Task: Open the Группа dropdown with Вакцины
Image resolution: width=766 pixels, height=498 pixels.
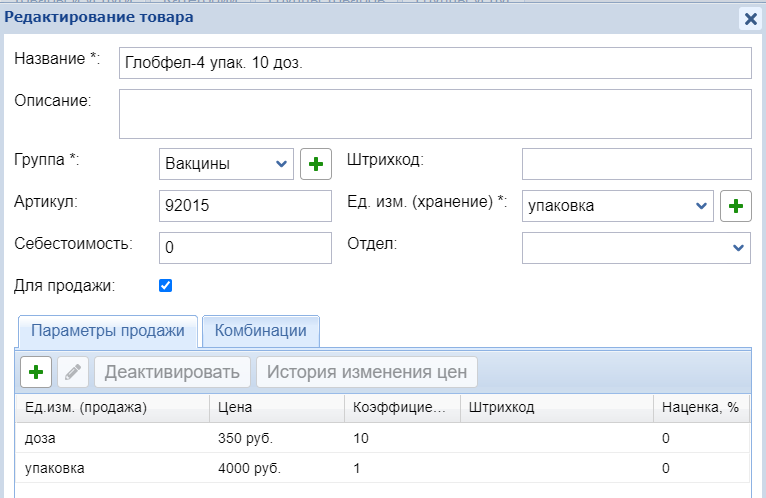Action: pyautogui.click(x=226, y=164)
